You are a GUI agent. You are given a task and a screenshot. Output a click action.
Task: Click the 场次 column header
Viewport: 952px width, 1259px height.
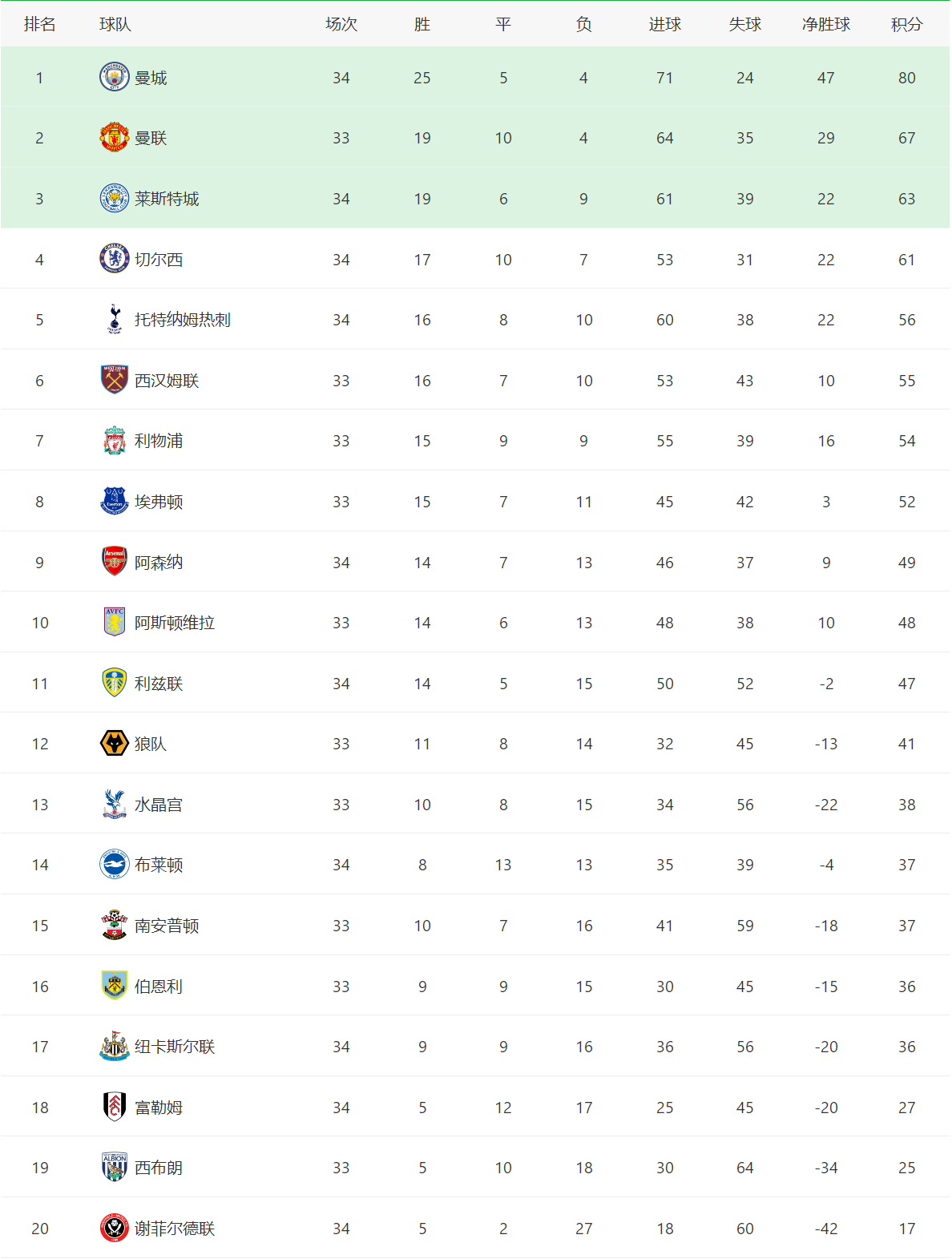click(341, 24)
